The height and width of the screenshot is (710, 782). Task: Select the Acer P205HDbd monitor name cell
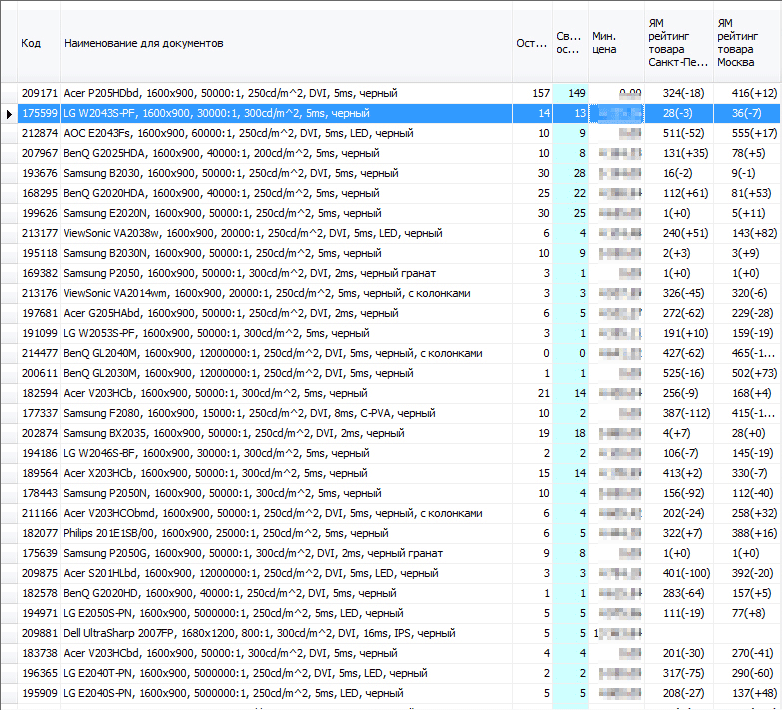click(x=286, y=93)
